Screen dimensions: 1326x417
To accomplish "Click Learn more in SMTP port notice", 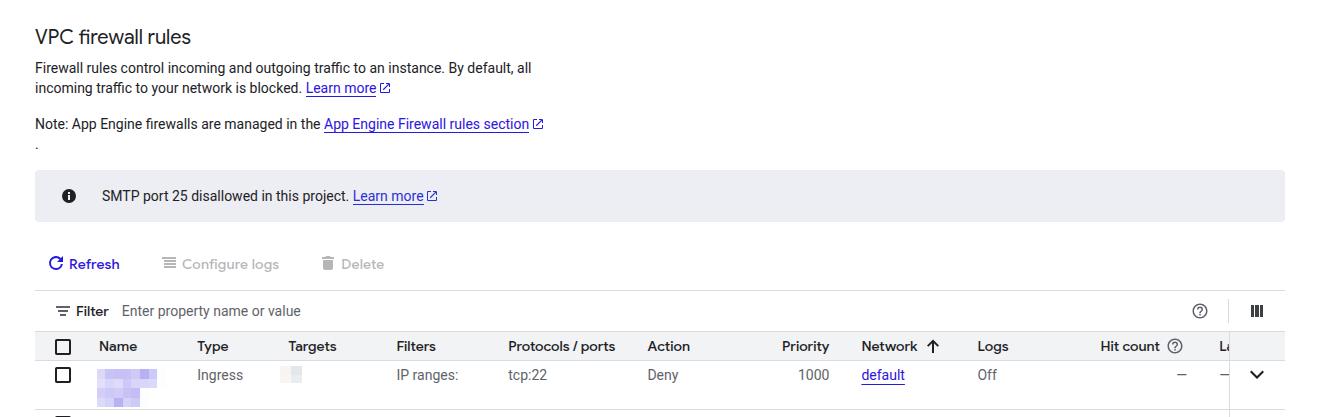I will [388, 196].
